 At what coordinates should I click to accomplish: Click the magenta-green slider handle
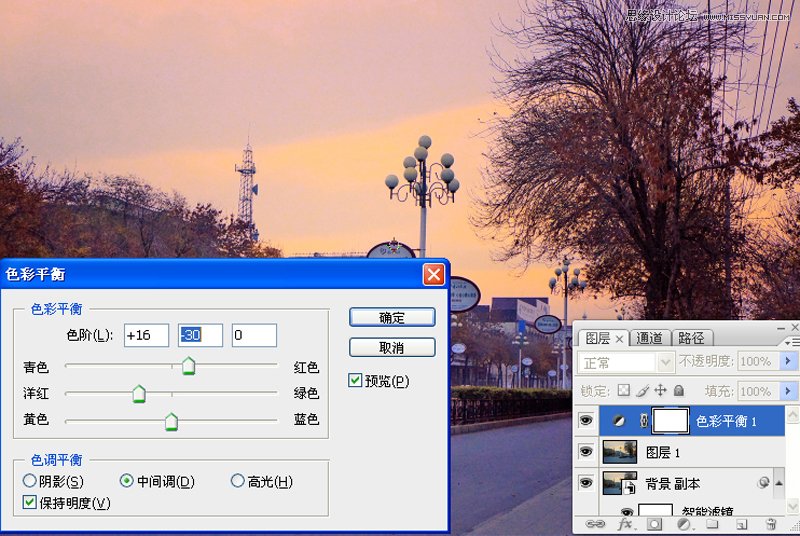[x=139, y=394]
